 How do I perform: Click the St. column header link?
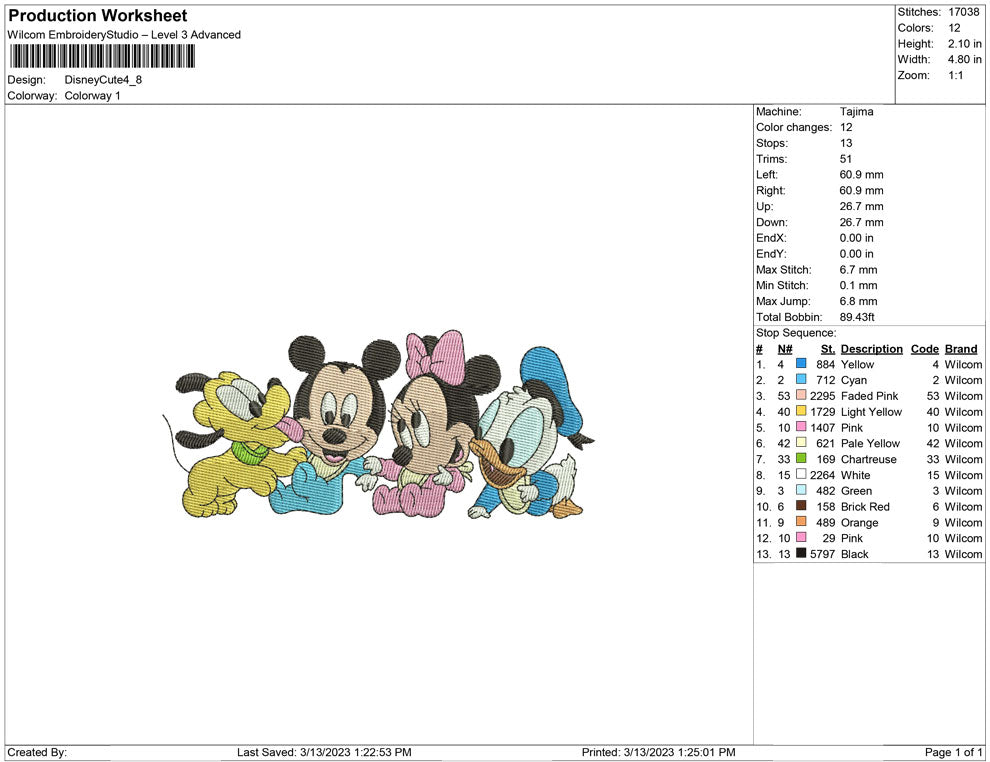827,348
